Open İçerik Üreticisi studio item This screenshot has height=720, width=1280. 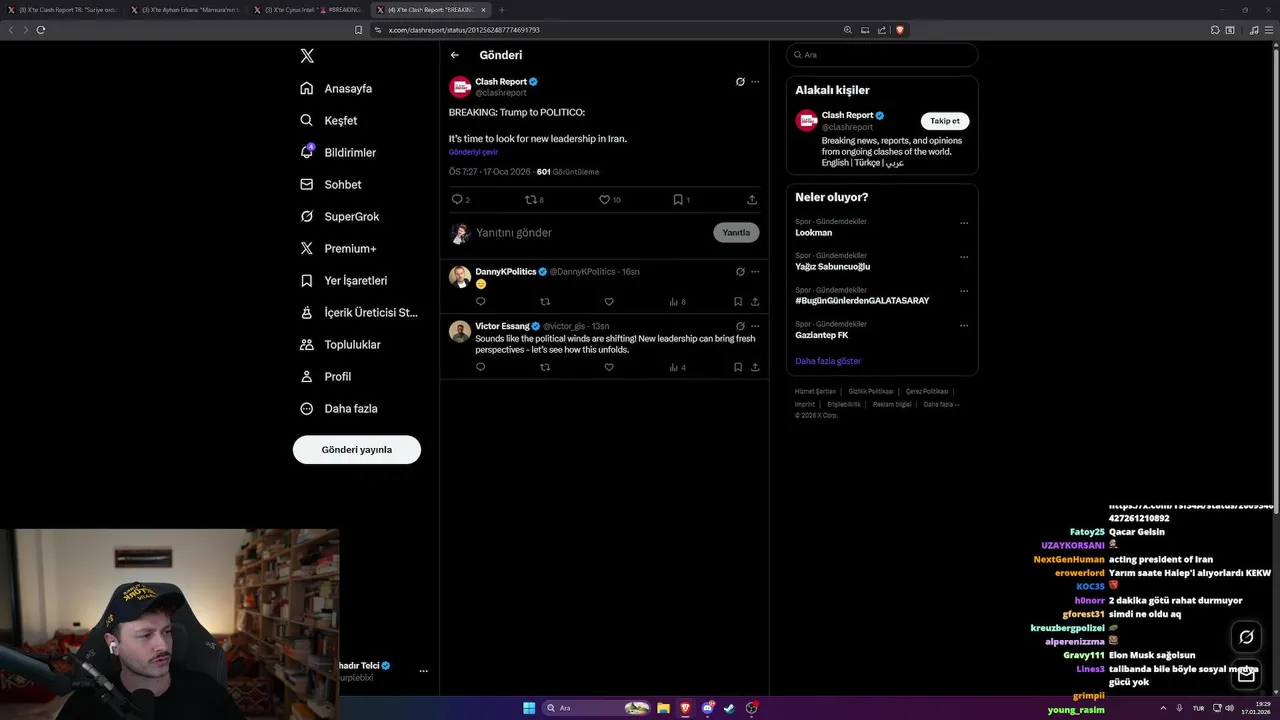click(359, 312)
